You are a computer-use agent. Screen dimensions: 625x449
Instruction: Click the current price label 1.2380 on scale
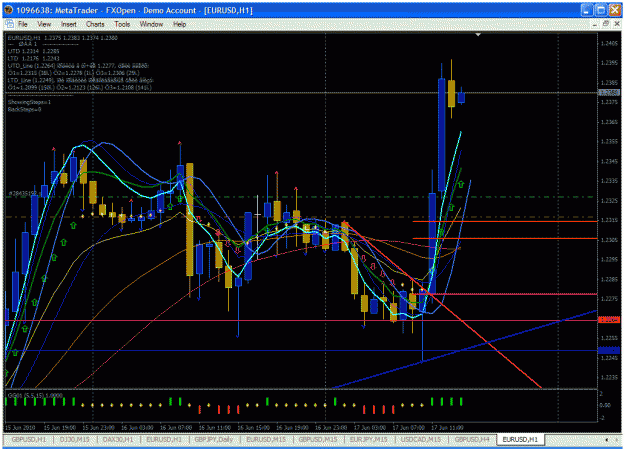click(609, 93)
